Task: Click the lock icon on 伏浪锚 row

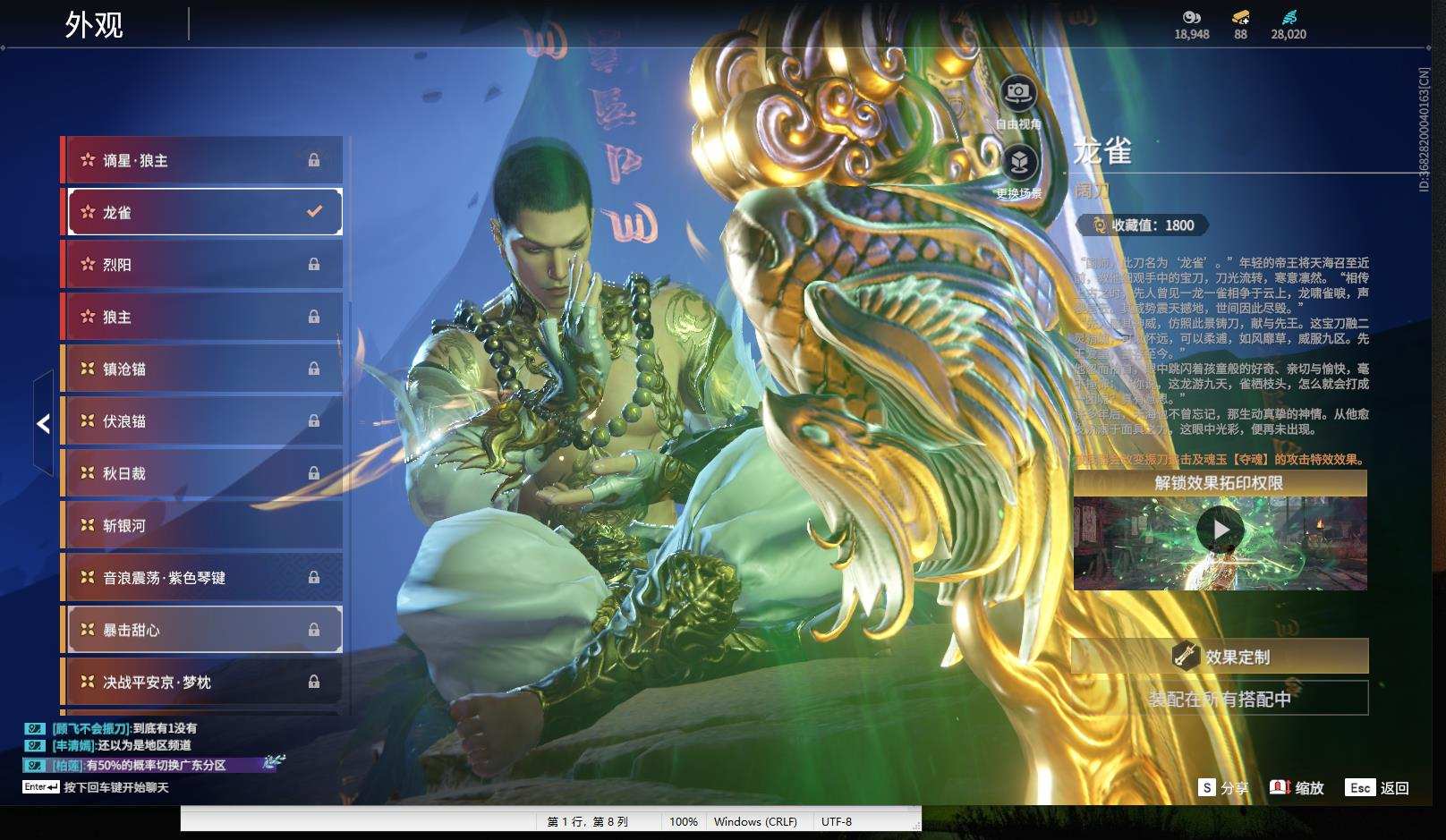Action: pos(314,420)
